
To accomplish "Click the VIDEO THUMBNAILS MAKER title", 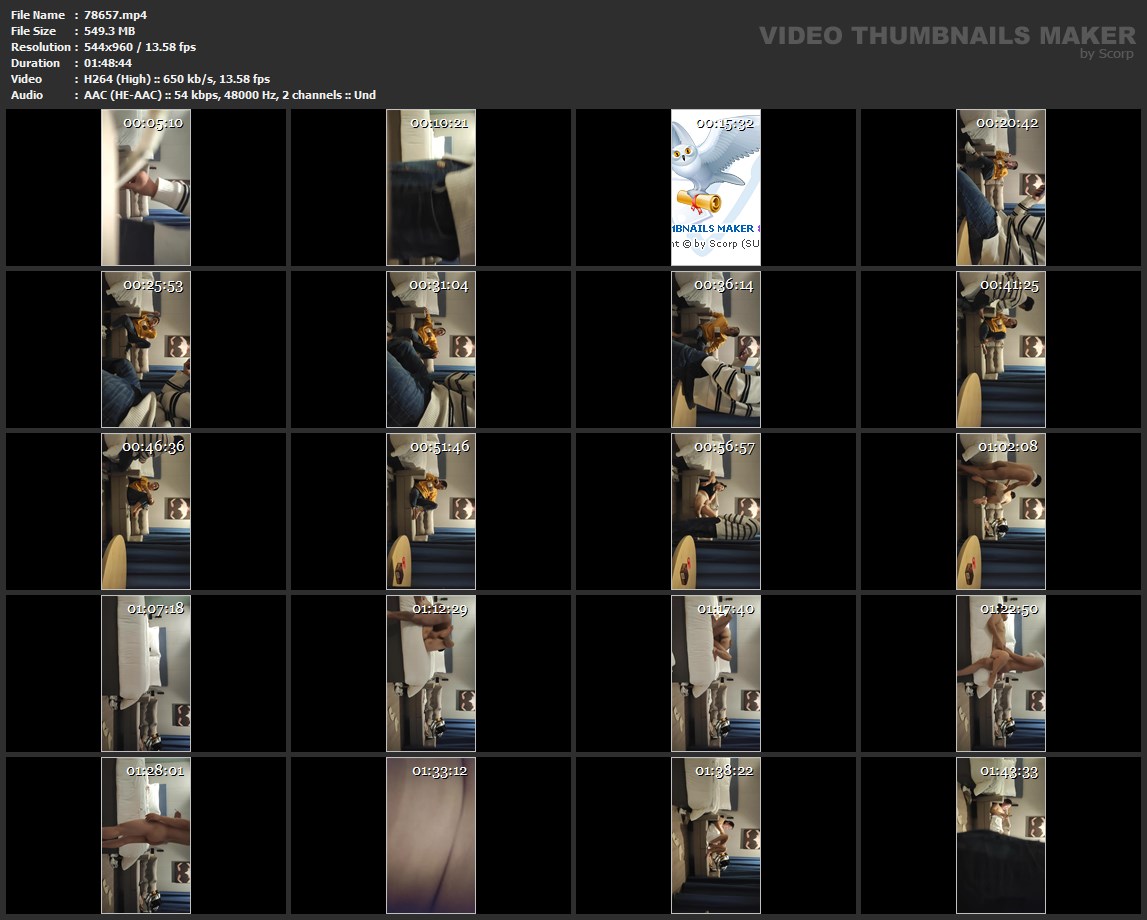I will pos(947,36).
